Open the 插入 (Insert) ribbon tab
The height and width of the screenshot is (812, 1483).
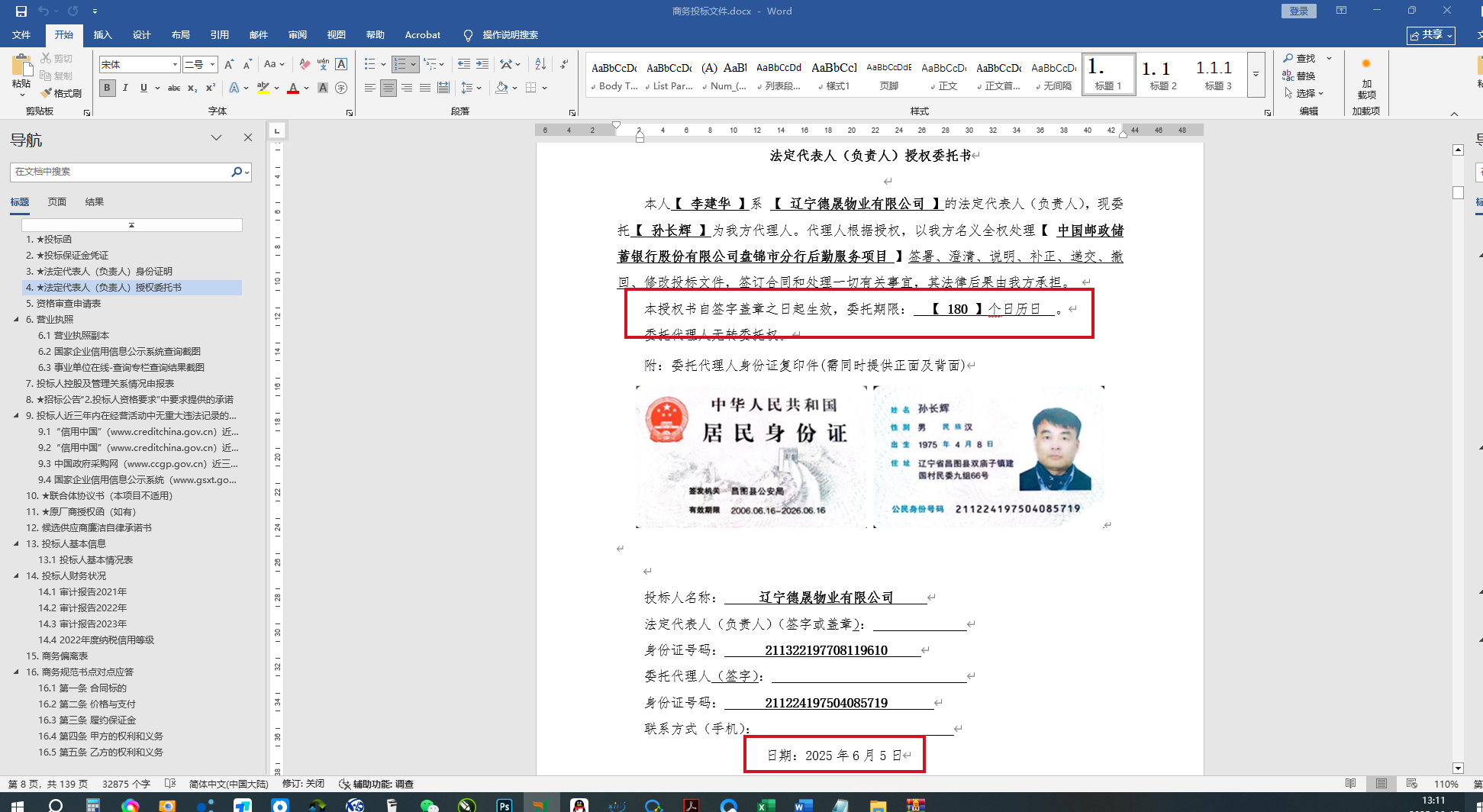coord(102,35)
